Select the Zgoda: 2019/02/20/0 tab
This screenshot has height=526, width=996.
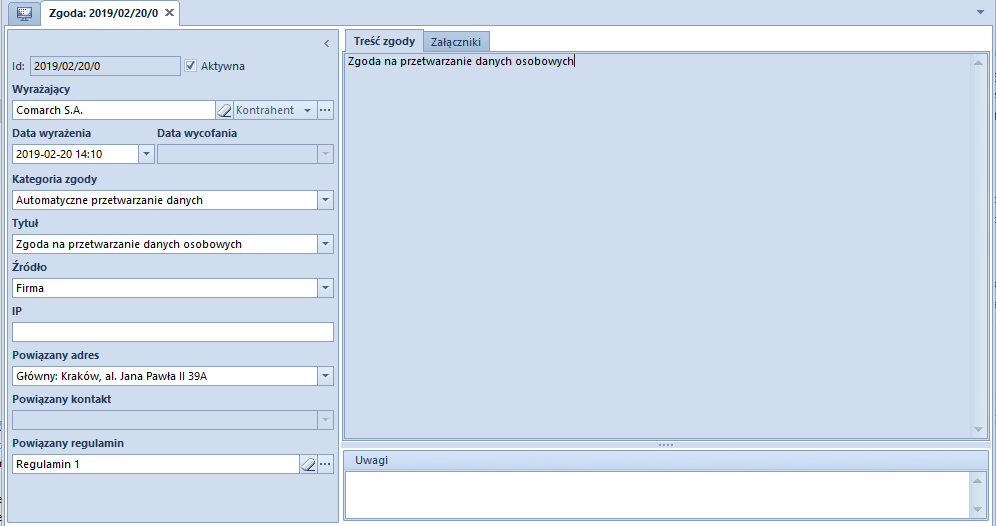click(x=104, y=13)
